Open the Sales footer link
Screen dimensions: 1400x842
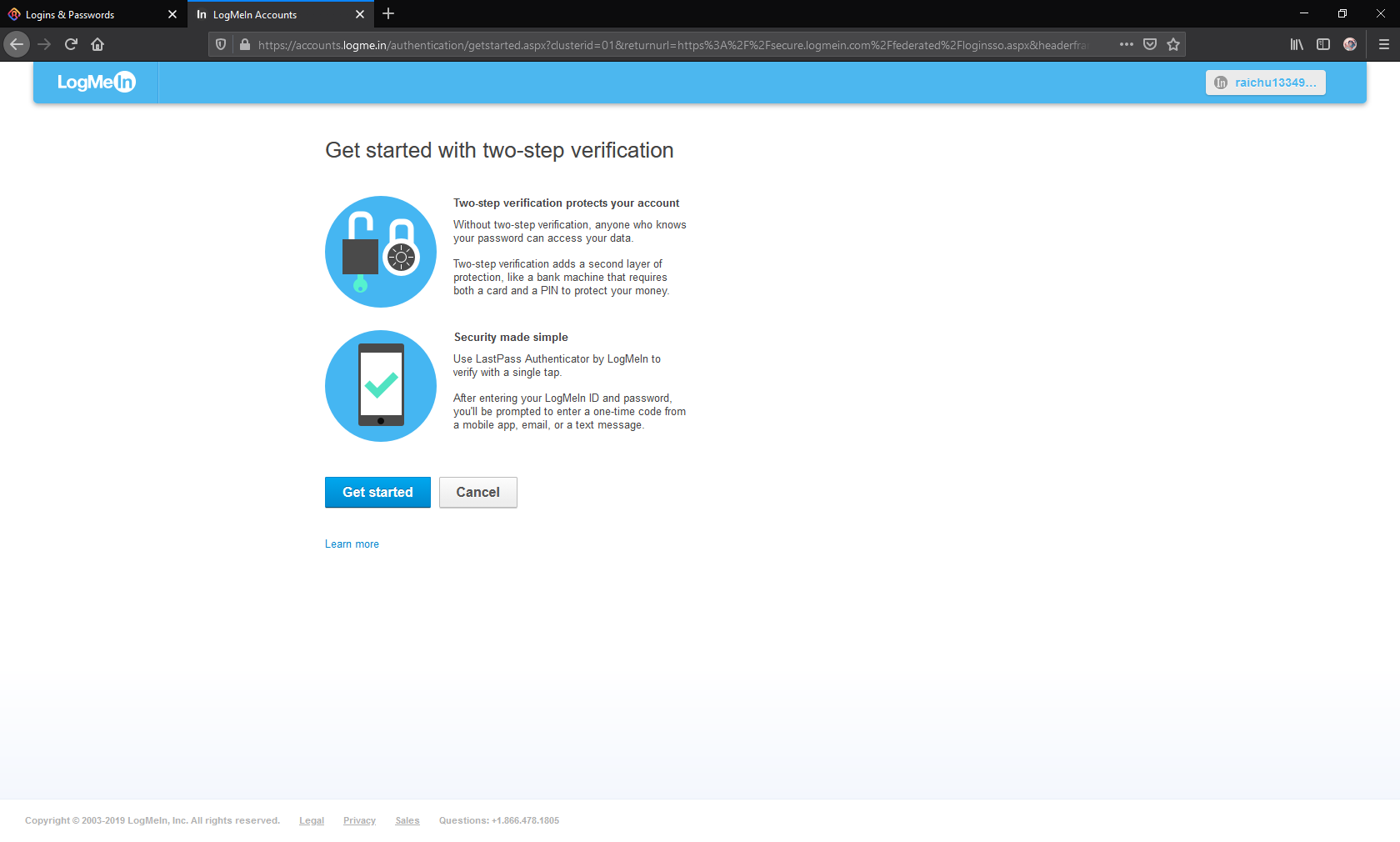tap(407, 820)
